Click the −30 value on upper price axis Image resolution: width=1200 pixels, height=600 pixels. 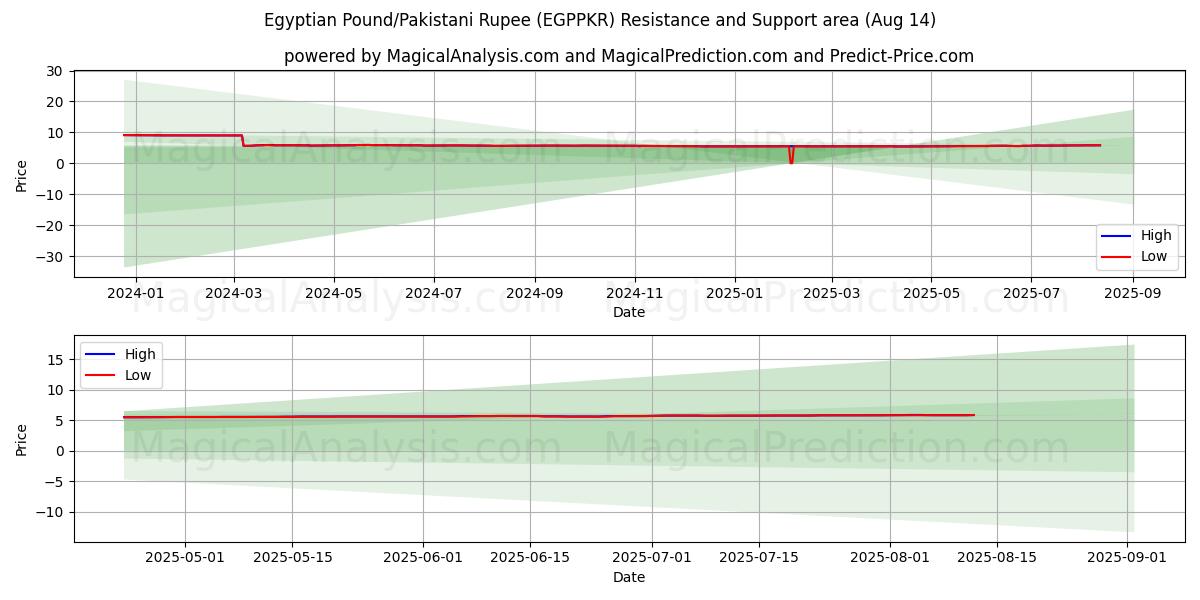tap(52, 257)
